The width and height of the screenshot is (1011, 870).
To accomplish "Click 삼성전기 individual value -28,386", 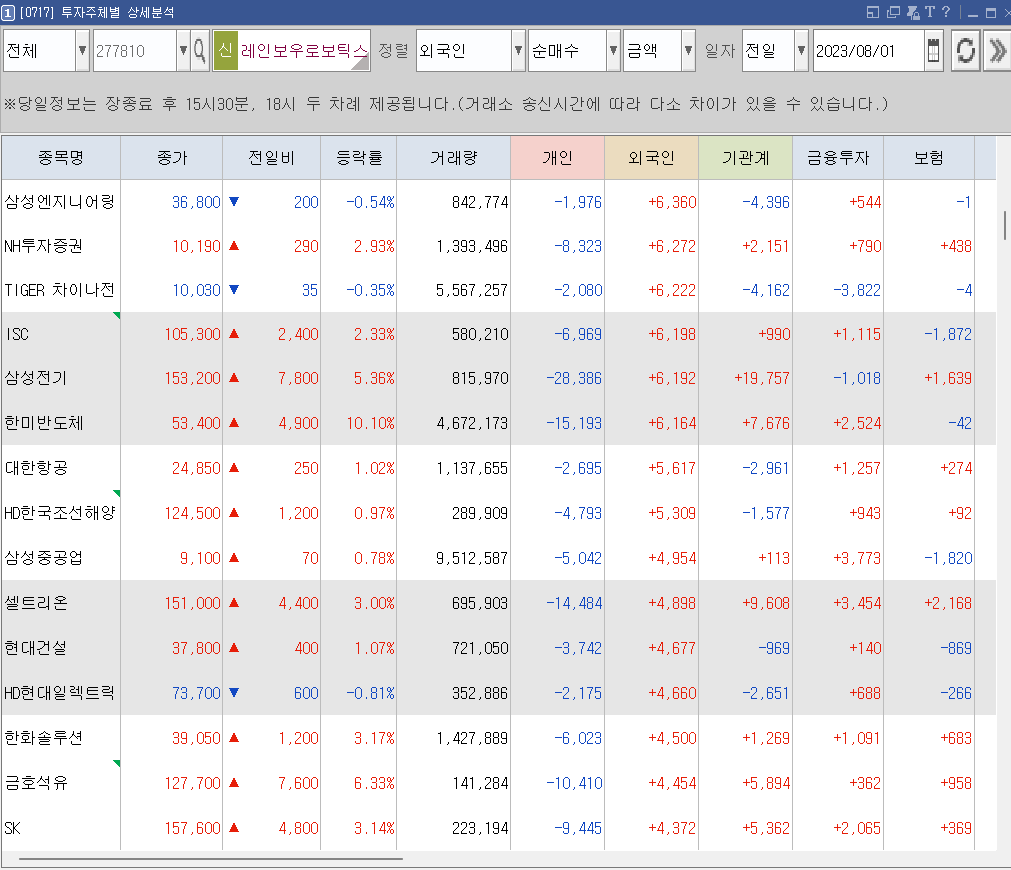I will click(574, 378).
